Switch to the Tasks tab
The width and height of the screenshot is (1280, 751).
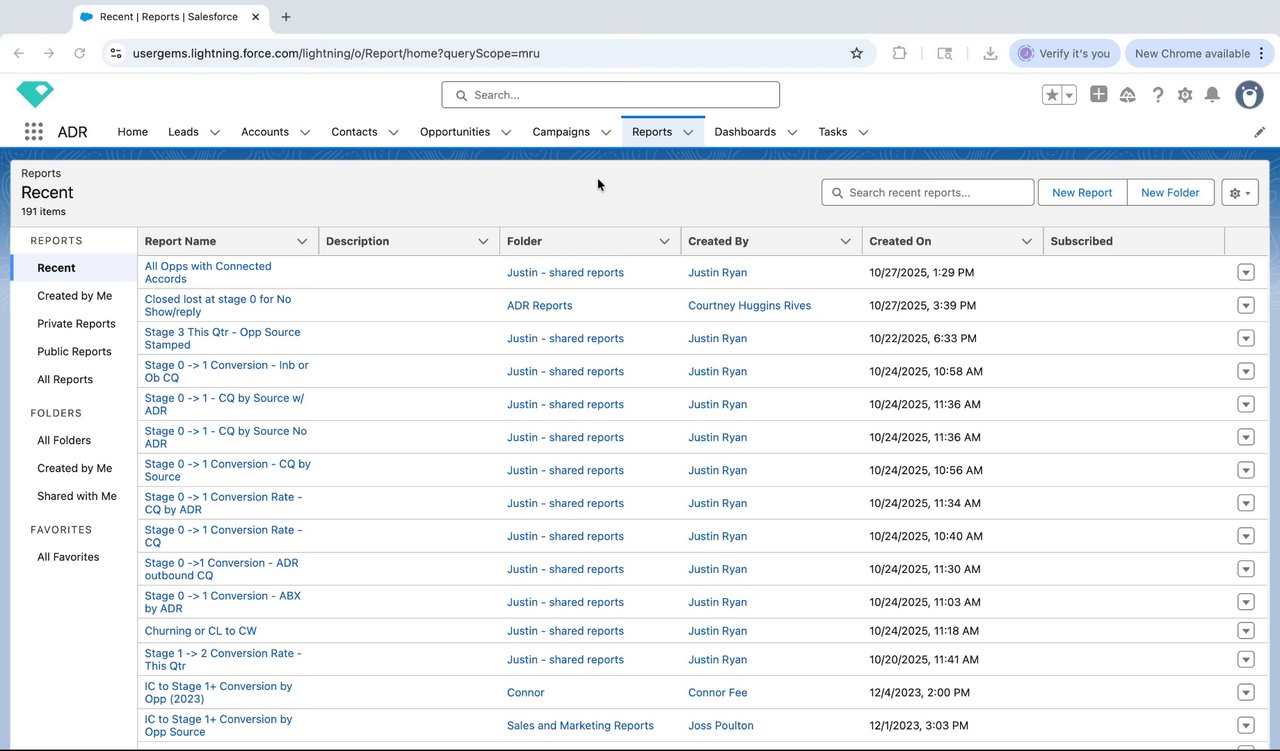[x=833, y=132]
